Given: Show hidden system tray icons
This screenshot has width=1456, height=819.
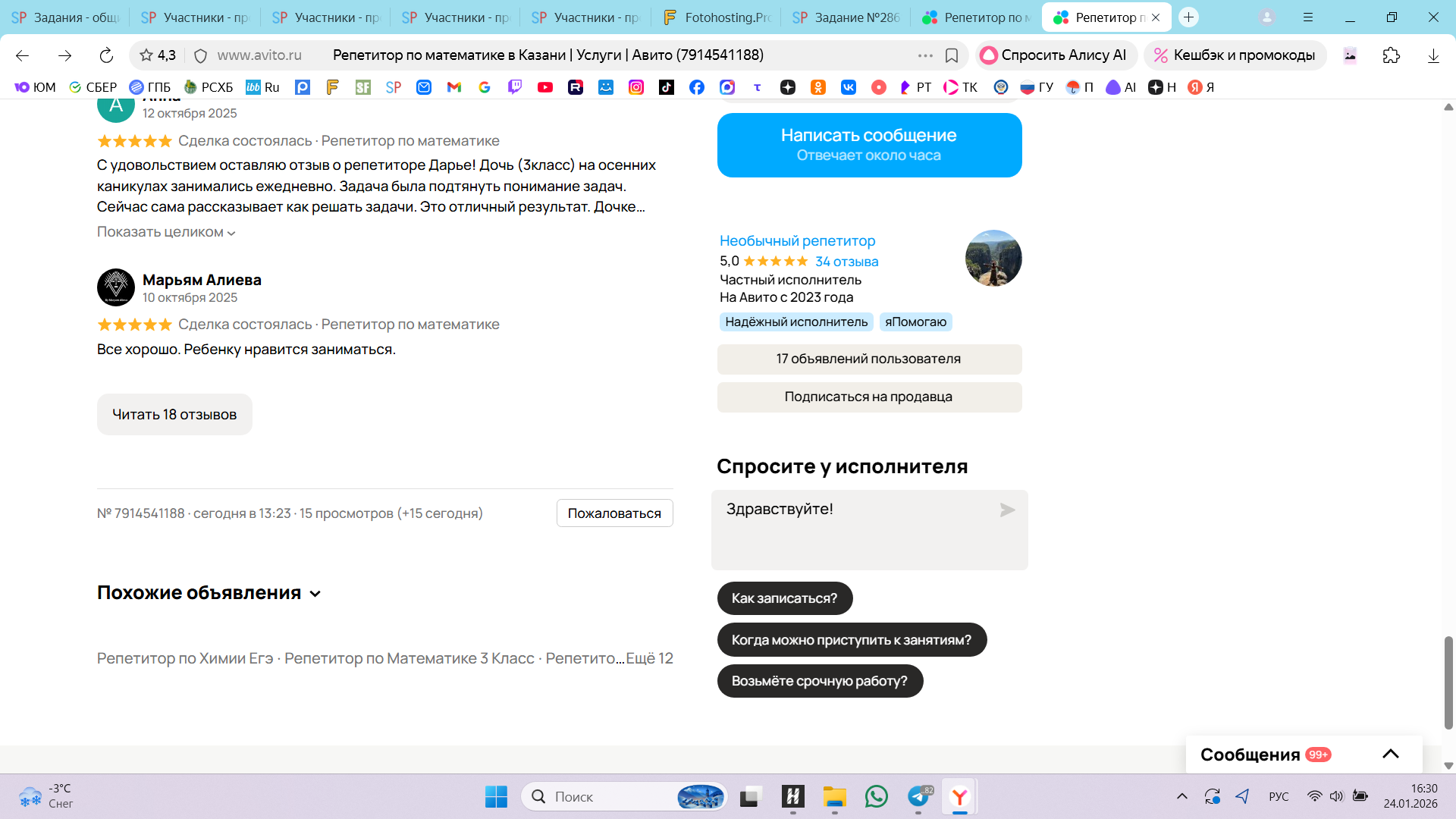Looking at the screenshot, I should (1181, 796).
